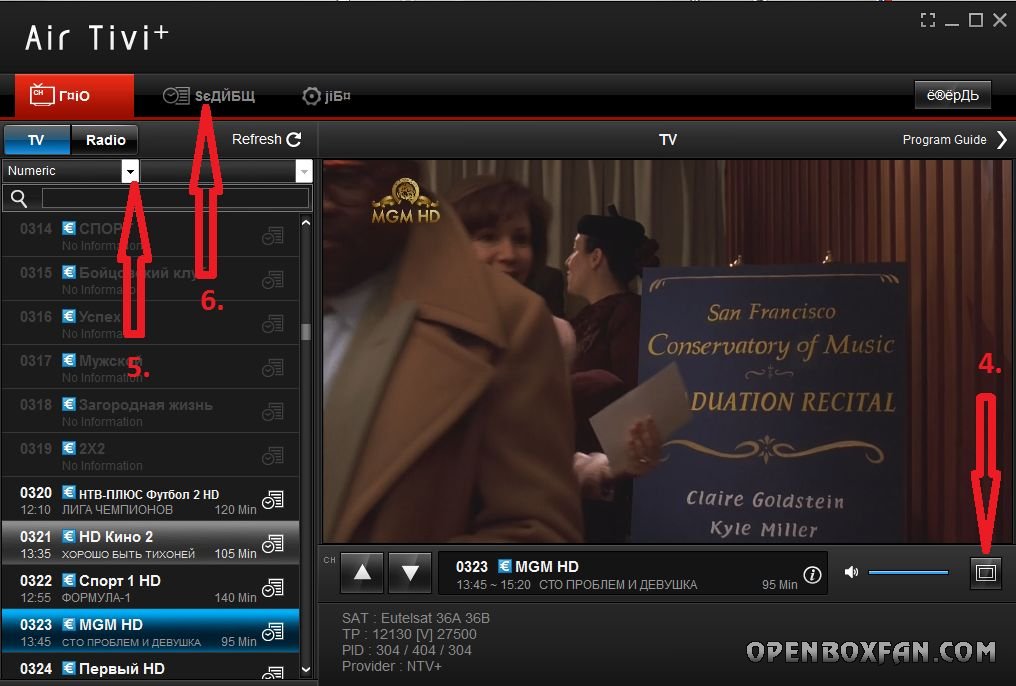Click the channel list scrollbar thumb

pos(306,332)
